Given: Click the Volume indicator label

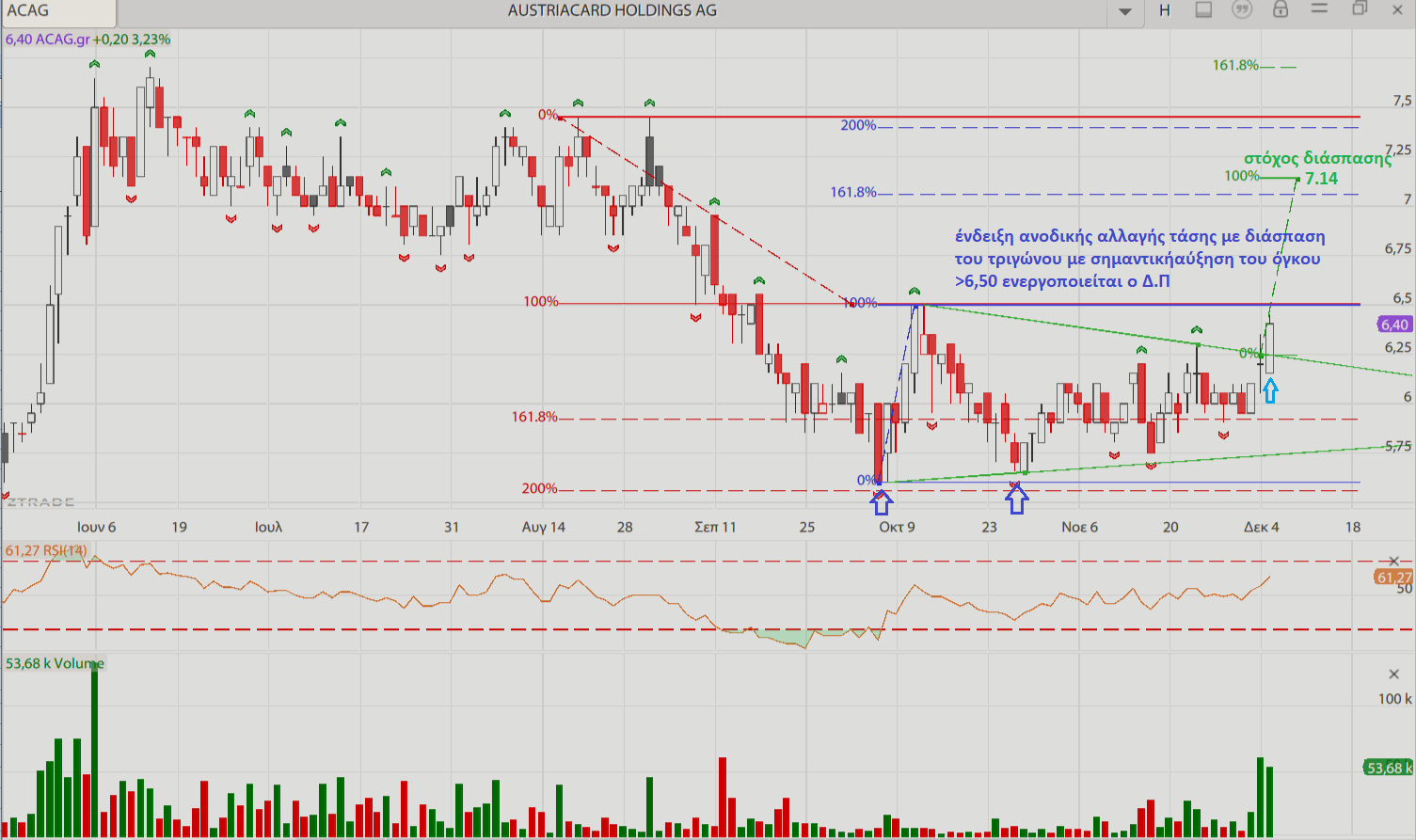Looking at the screenshot, I should 55,664.
